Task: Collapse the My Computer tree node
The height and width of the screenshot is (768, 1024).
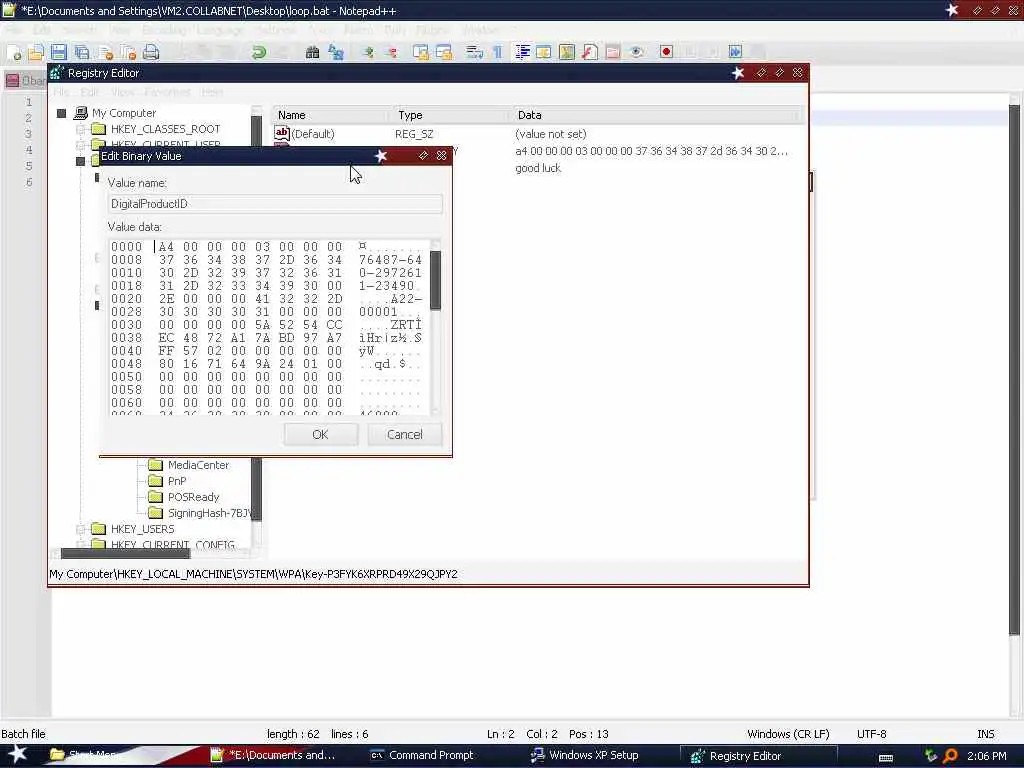Action: coord(61,114)
